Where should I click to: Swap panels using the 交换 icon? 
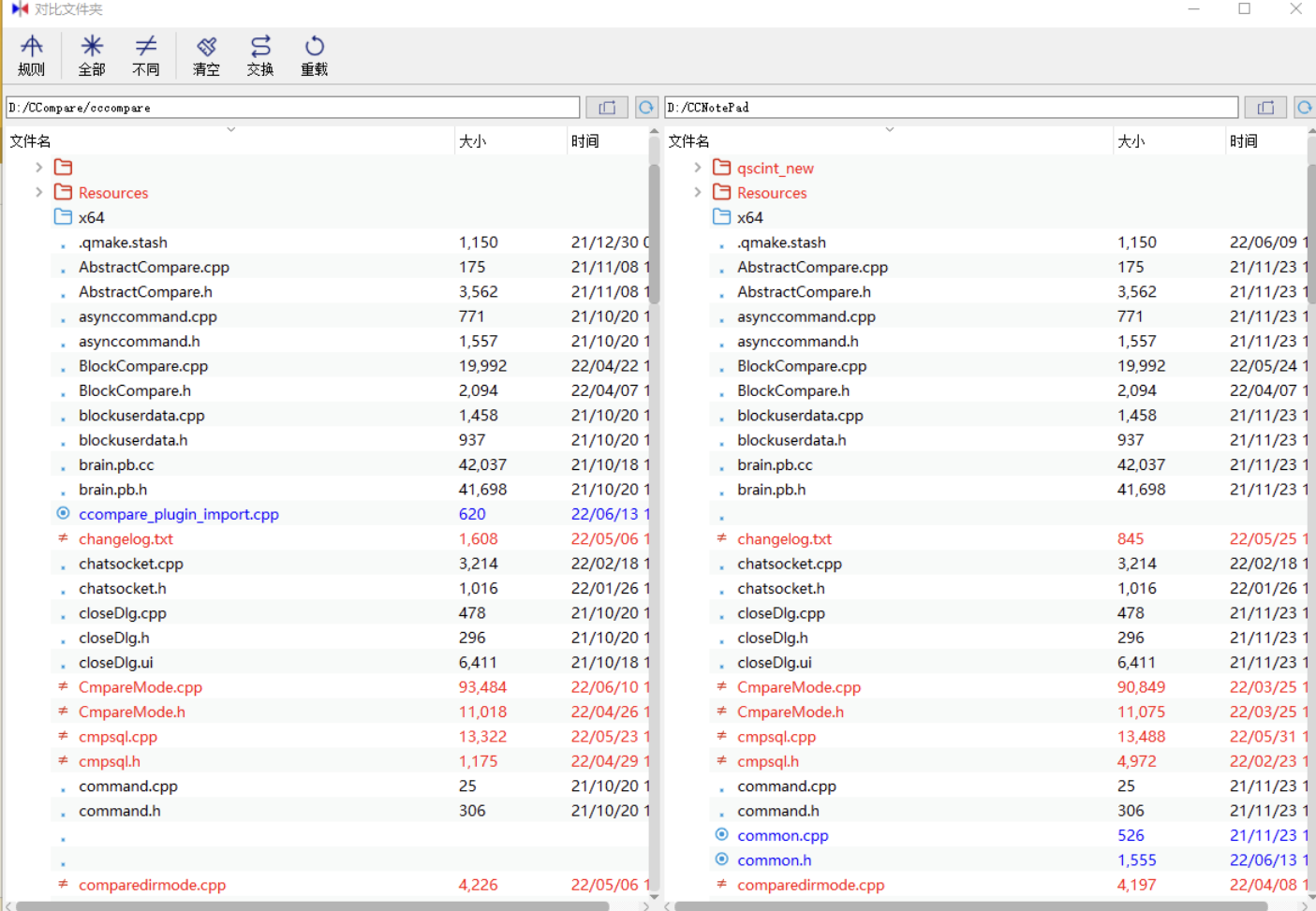(259, 53)
